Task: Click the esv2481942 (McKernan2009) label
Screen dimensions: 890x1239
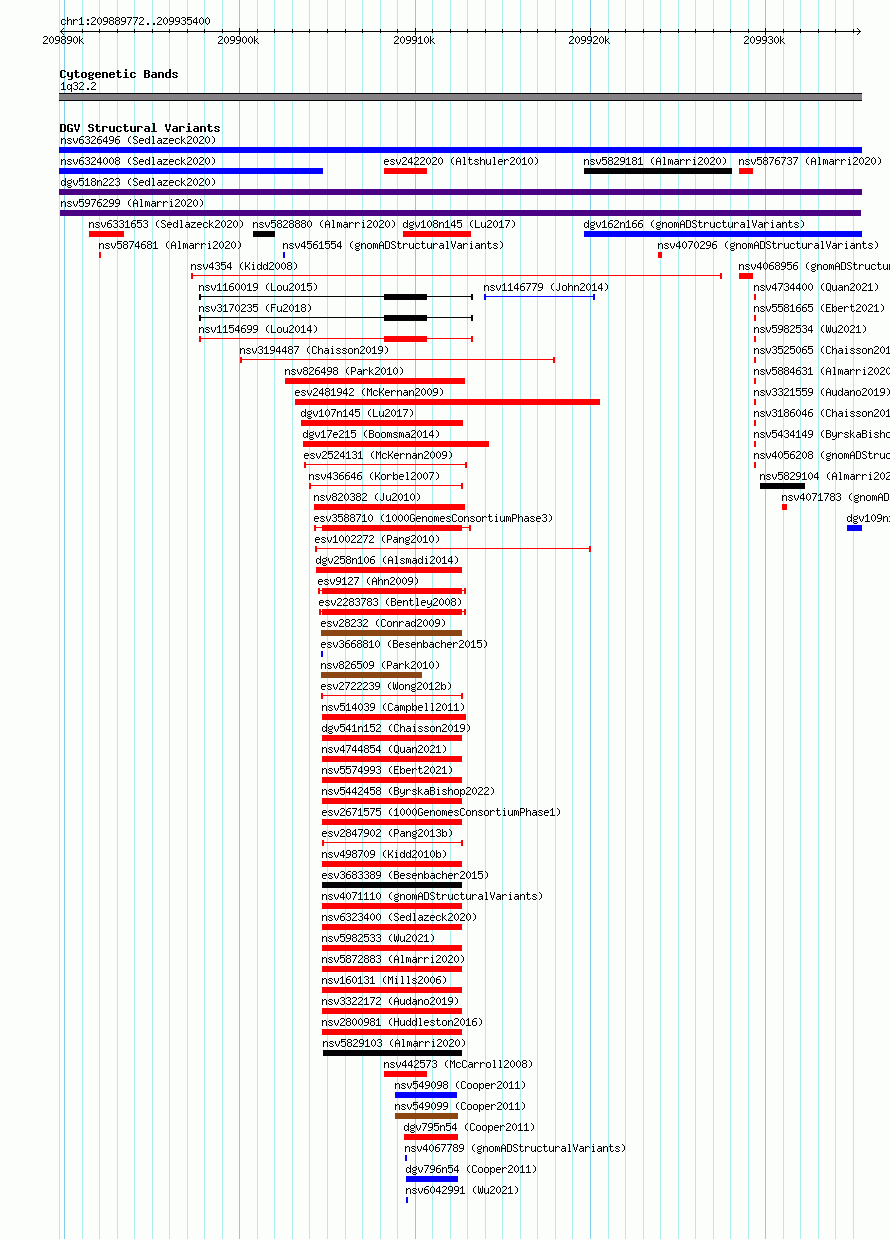Action: point(369,392)
